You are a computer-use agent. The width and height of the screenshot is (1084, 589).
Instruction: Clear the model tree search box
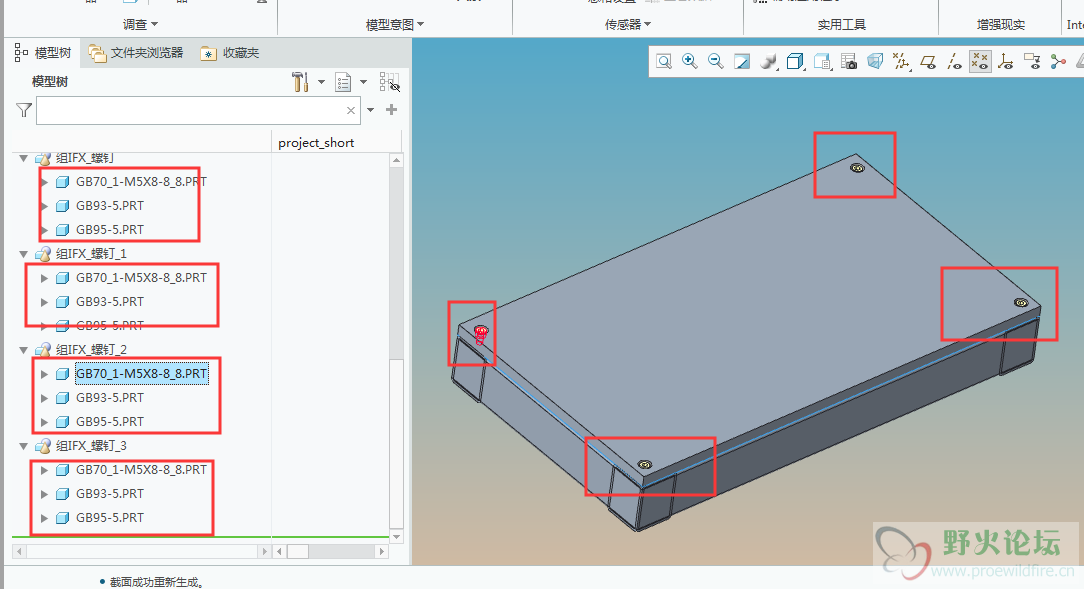pyautogui.click(x=351, y=110)
